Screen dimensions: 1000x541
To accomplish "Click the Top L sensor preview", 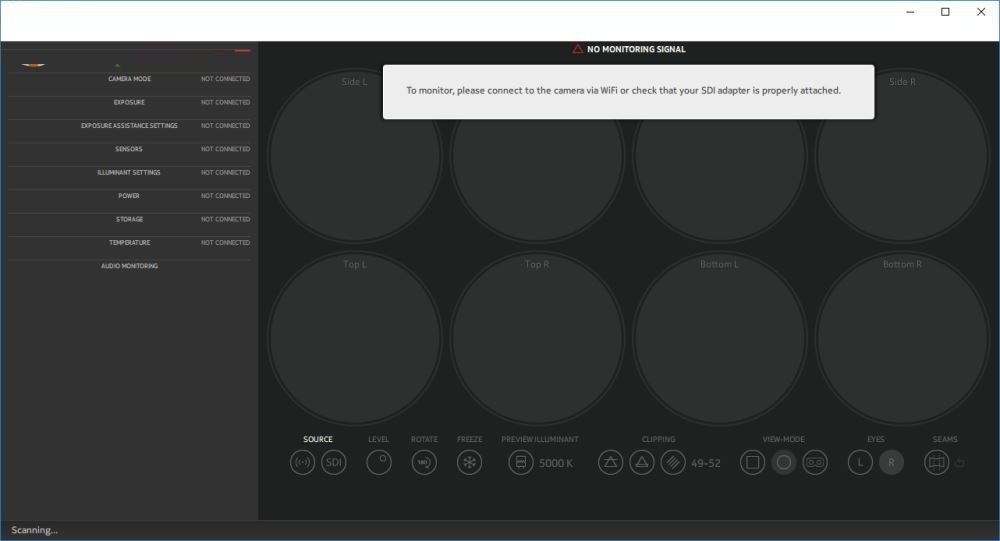I will 355,338.
